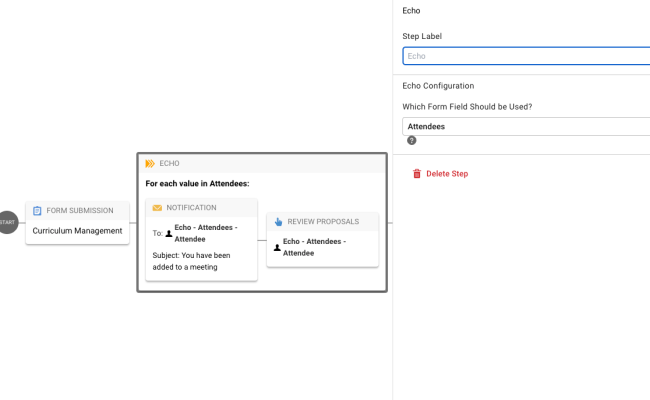The height and width of the screenshot is (400, 650).
Task: Click the NOTIFICATION header label
Action: point(191,208)
